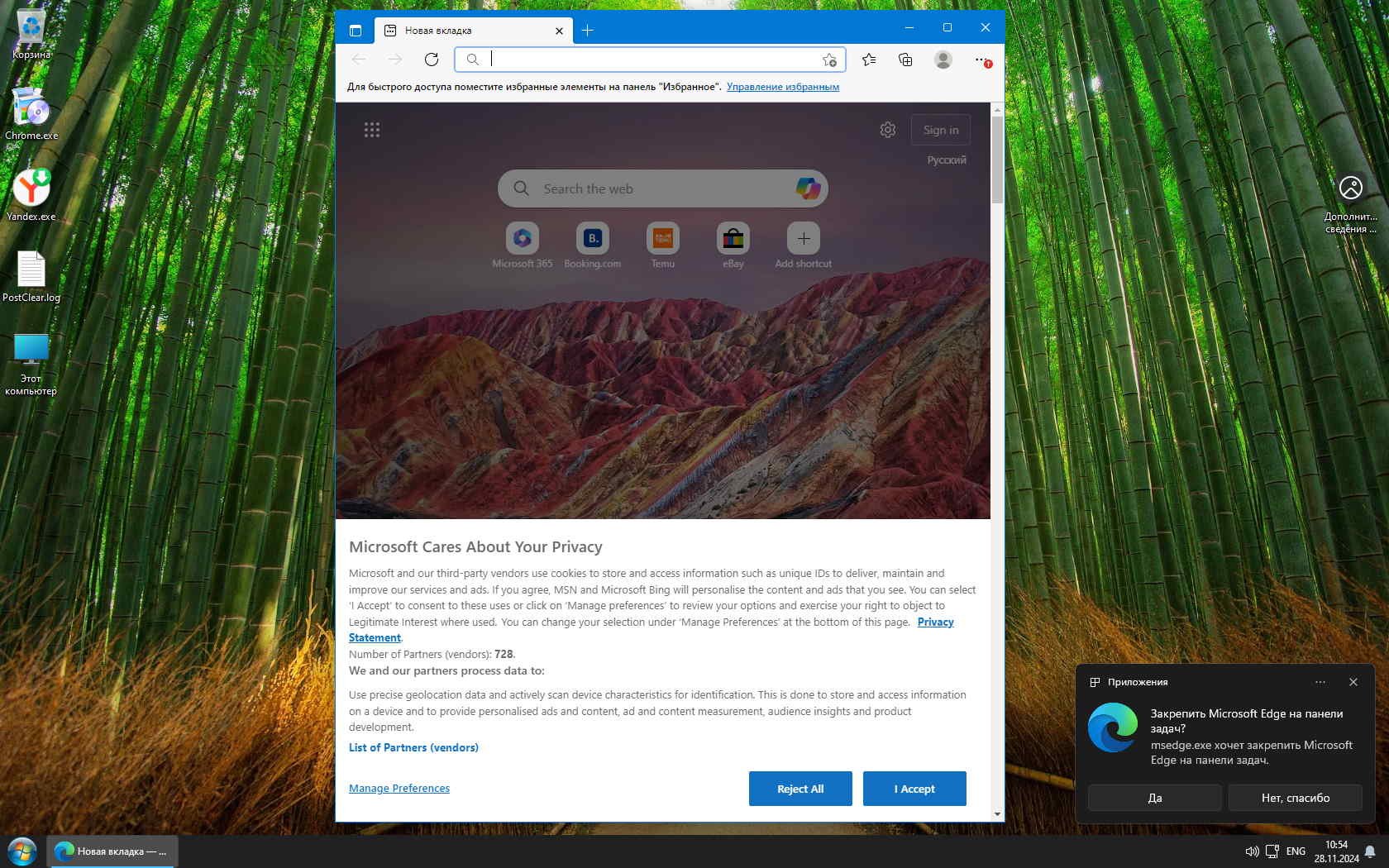Open the network icon in system tray
Screen dimensions: 1389x868
pos(1272,851)
